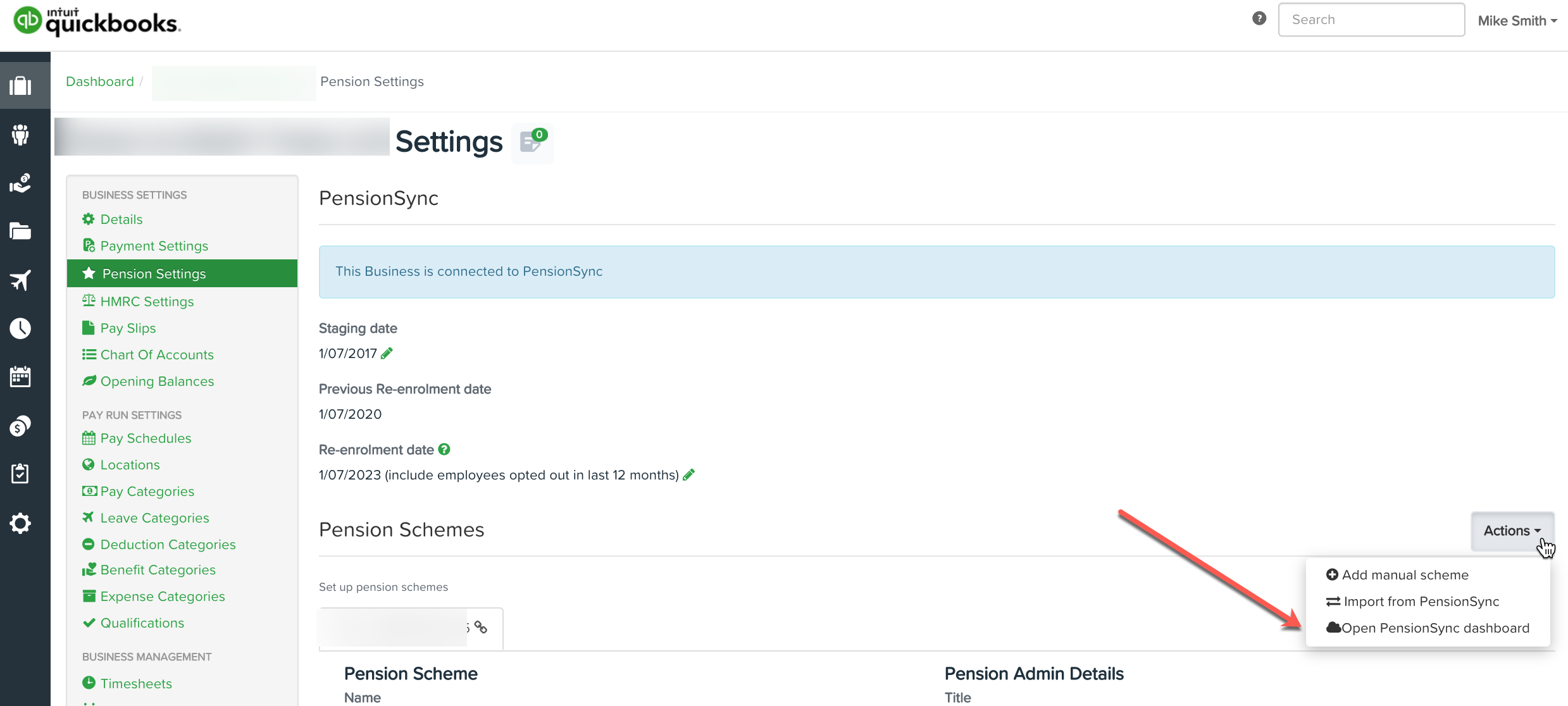Click the Search input field
Image resolution: width=1568 pixels, height=706 pixels.
[1371, 20]
